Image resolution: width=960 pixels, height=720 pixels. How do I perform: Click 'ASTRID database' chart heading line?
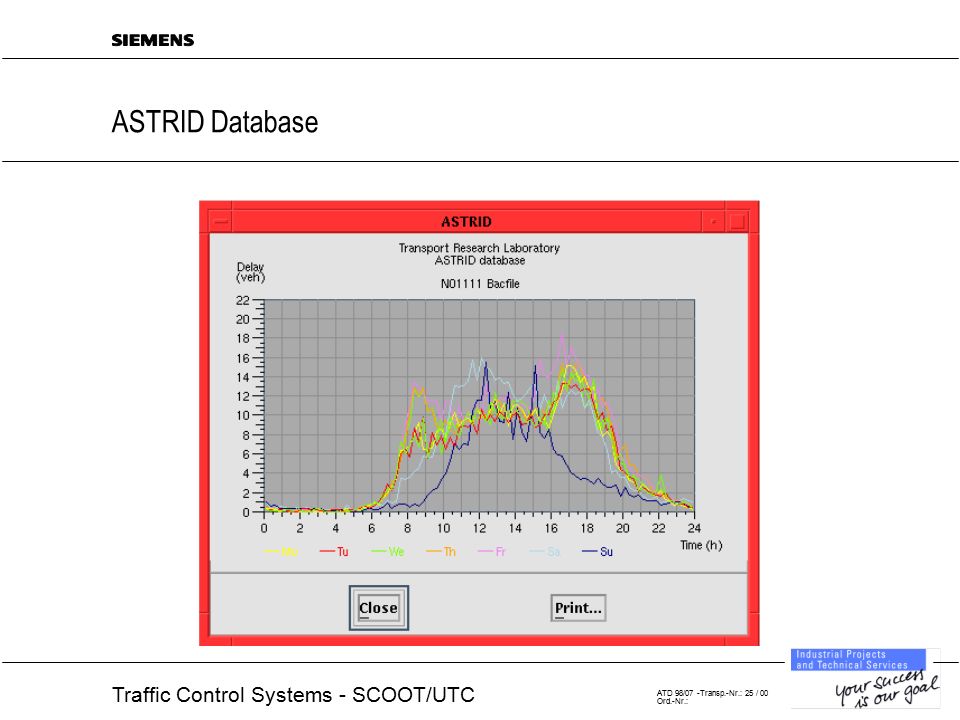(480, 260)
